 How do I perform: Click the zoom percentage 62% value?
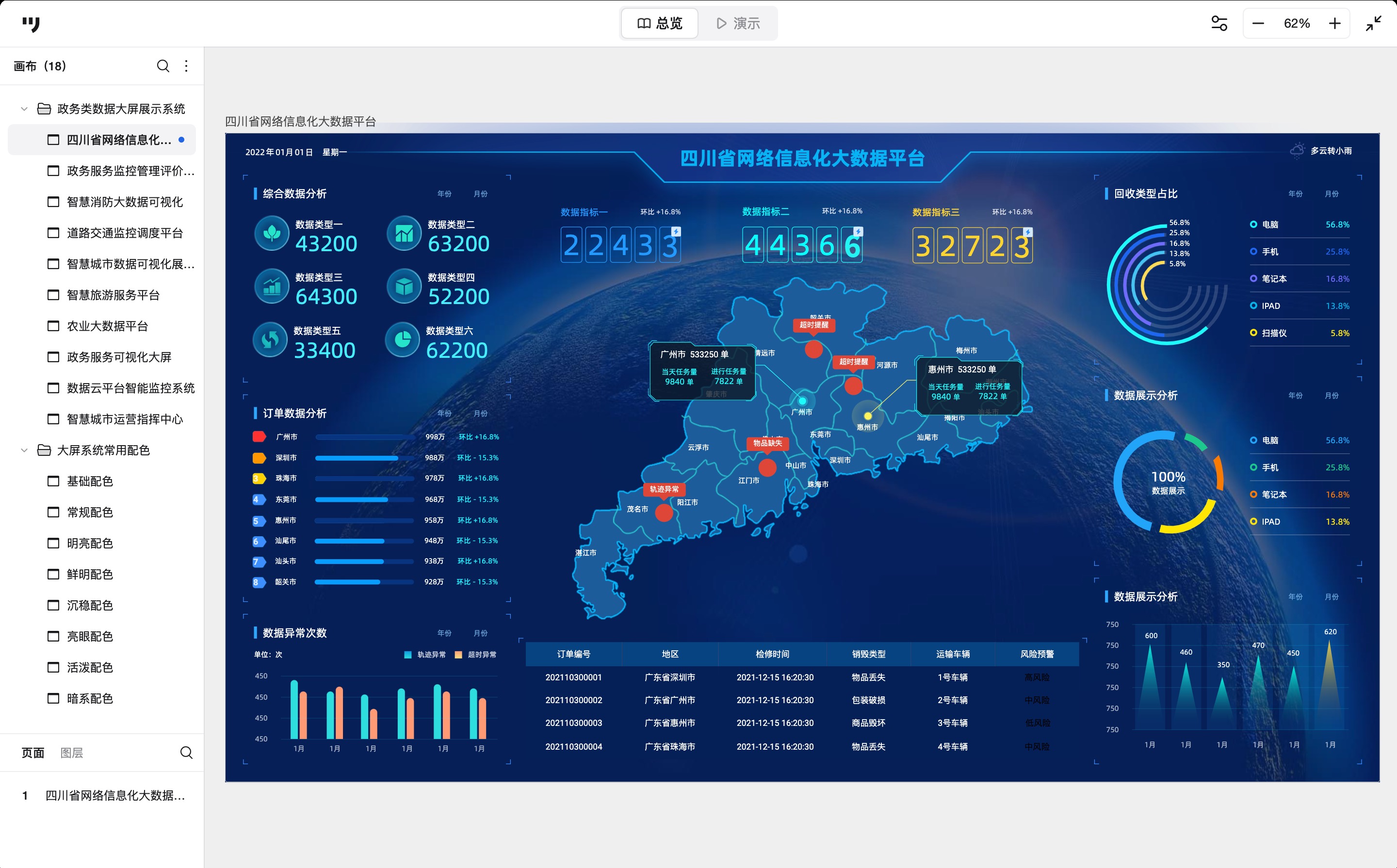[1297, 24]
